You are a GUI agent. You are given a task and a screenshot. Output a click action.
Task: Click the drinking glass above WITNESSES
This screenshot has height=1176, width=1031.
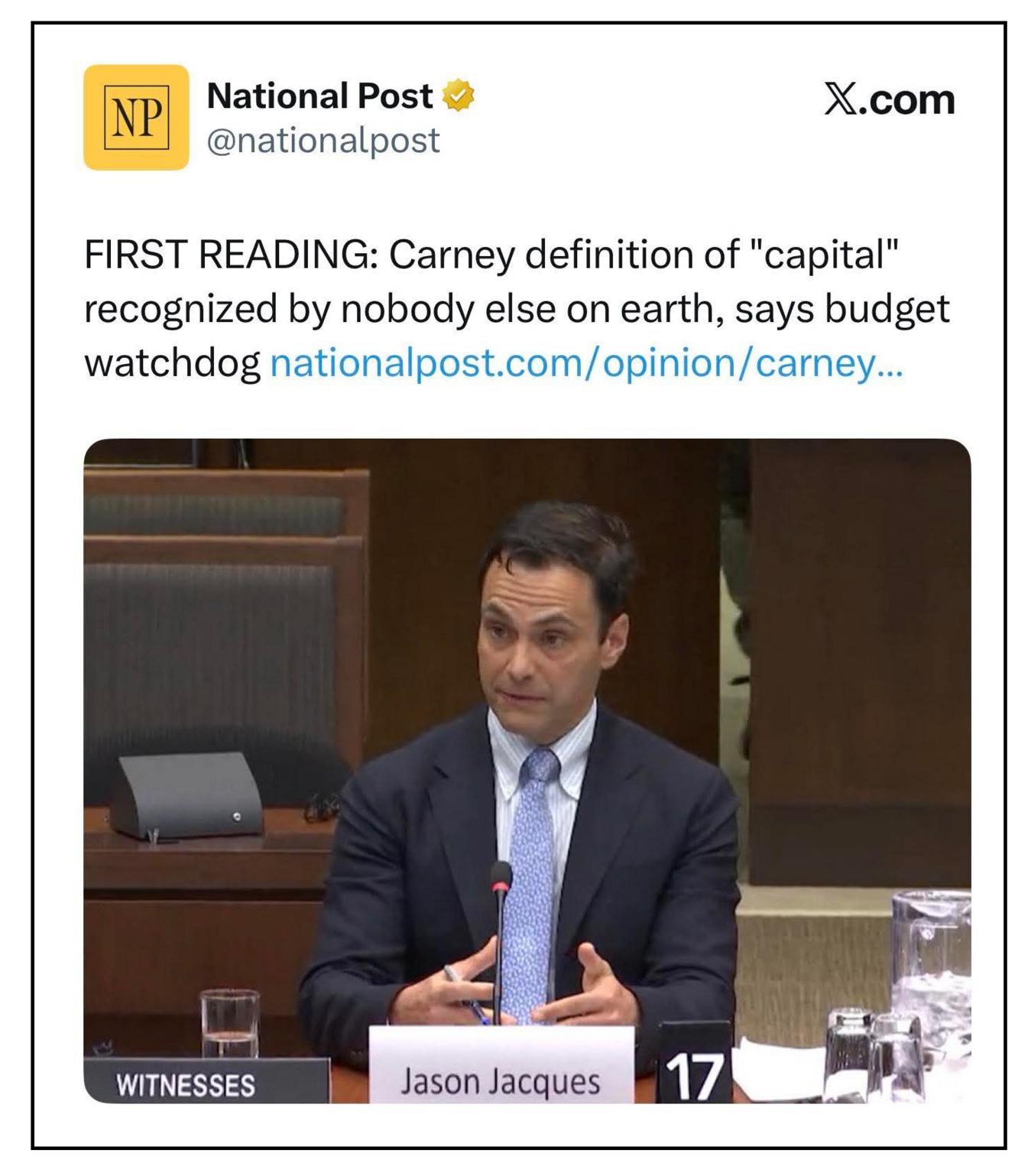point(229,1021)
